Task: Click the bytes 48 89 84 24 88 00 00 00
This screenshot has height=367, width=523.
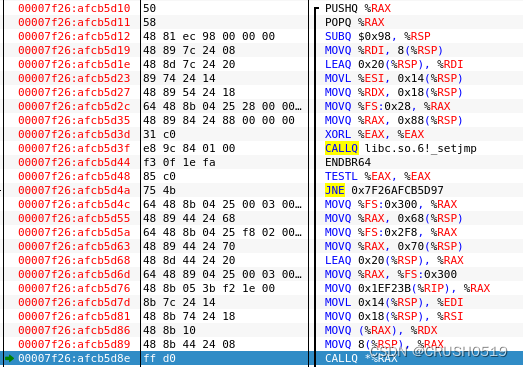Action: [219, 120]
